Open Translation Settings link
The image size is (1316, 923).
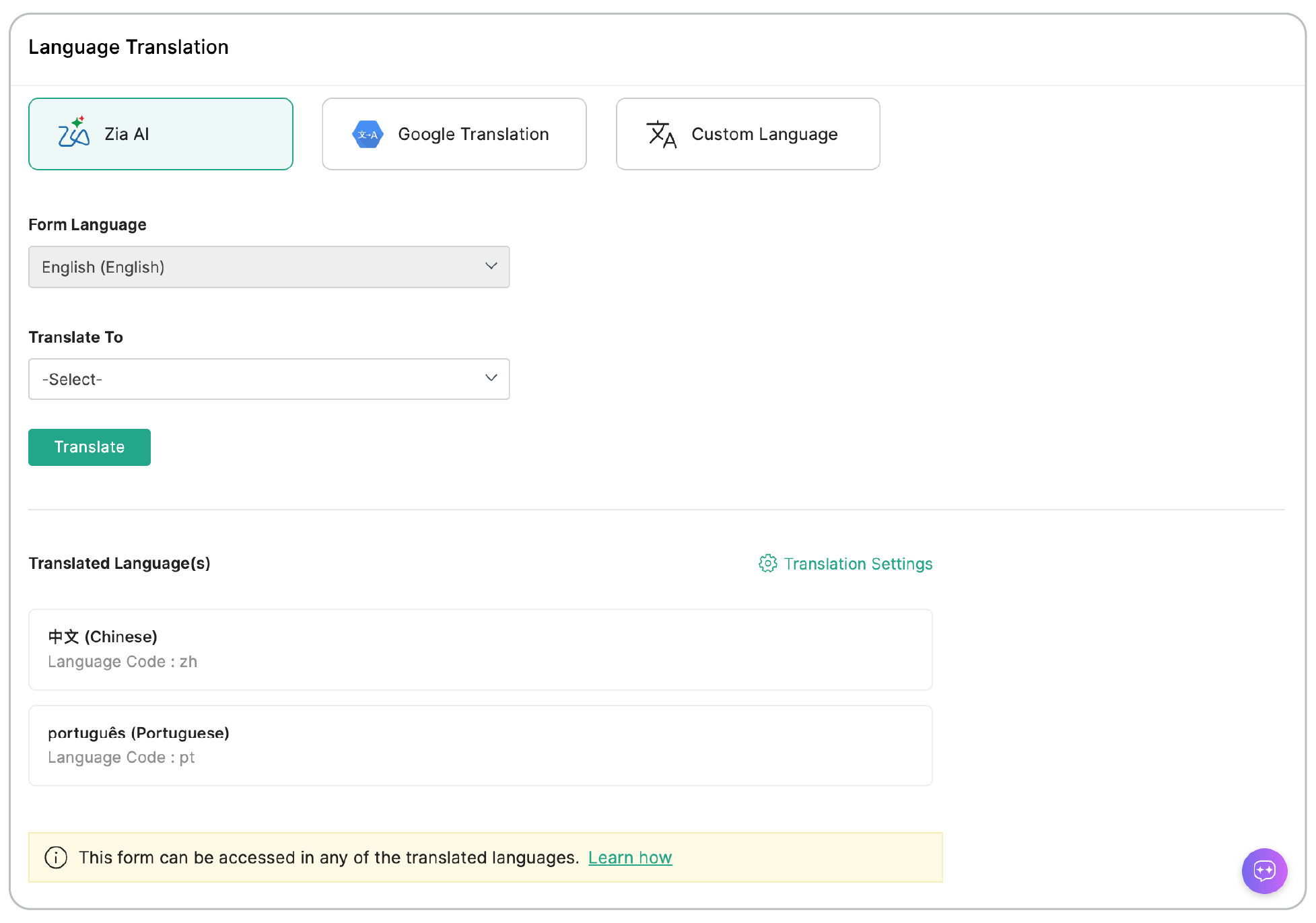coord(845,563)
